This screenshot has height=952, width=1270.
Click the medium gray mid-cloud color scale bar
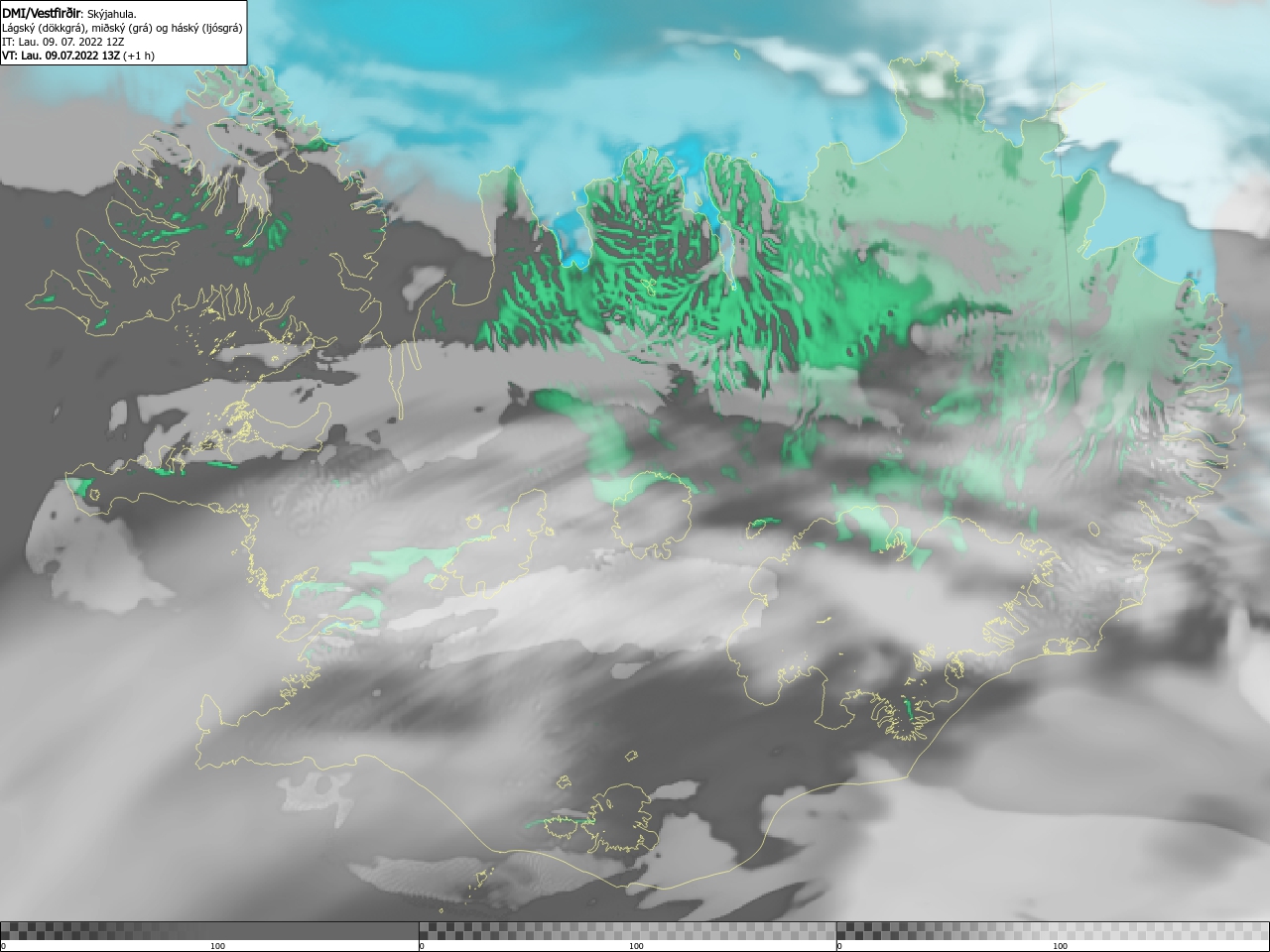627,930
